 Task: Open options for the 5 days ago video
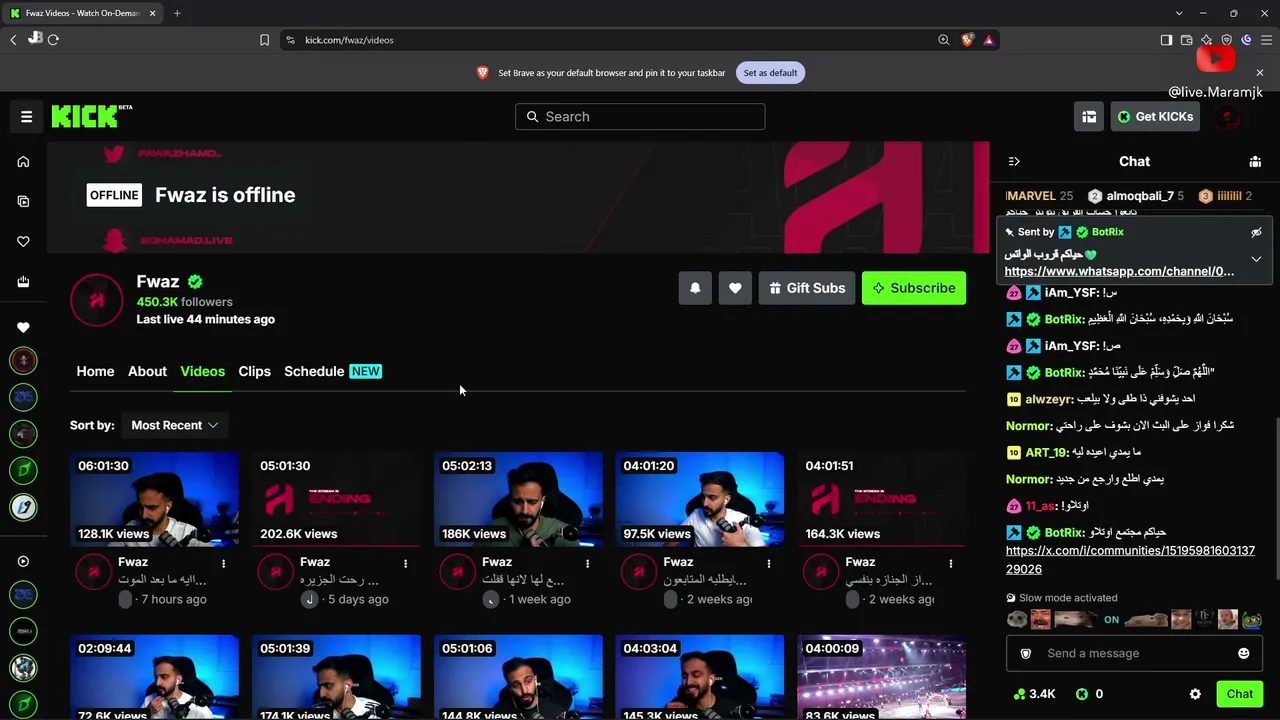click(x=405, y=564)
